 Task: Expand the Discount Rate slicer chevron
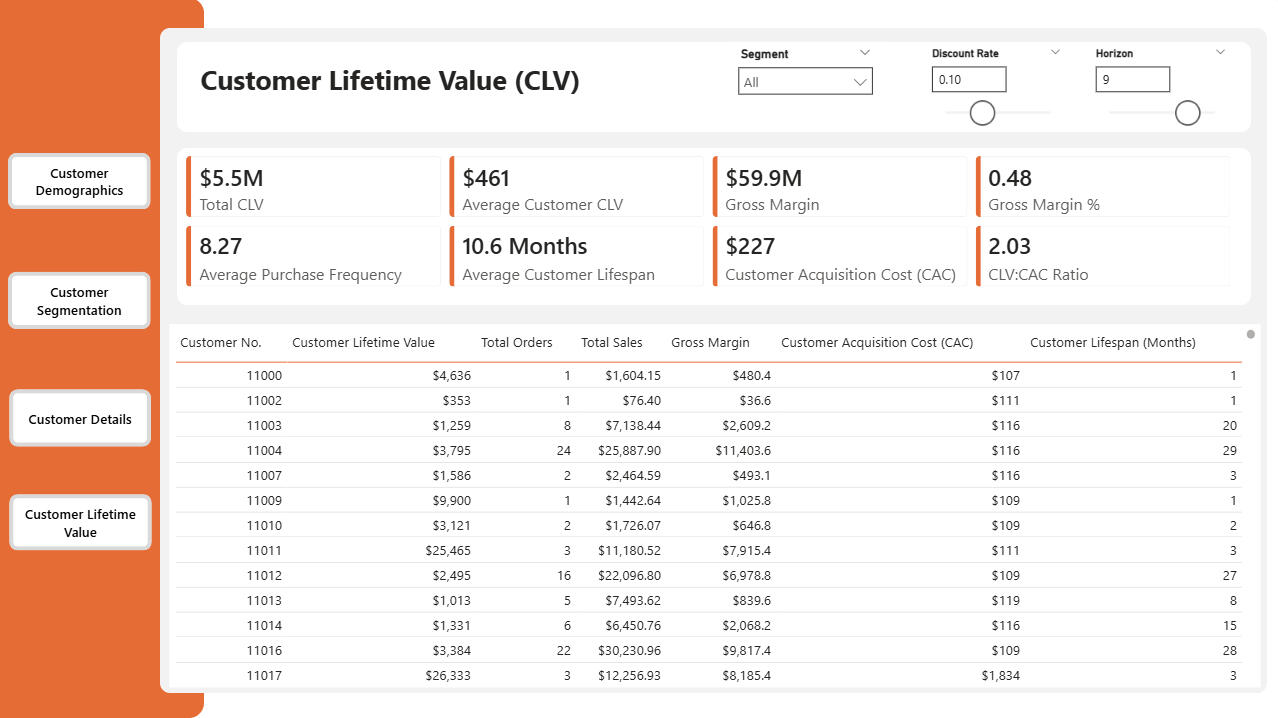pyautogui.click(x=1055, y=53)
